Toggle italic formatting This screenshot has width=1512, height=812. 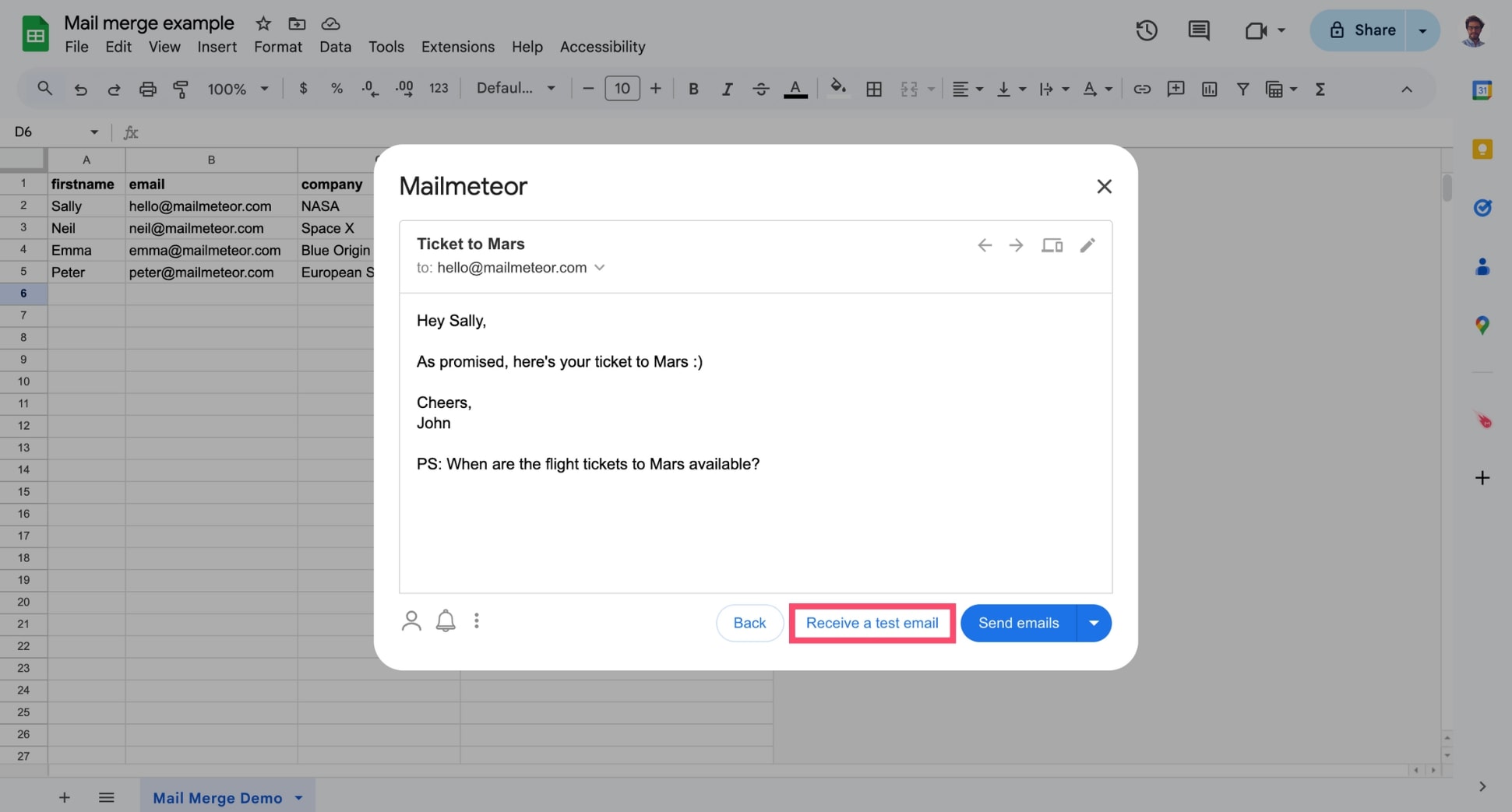click(727, 89)
